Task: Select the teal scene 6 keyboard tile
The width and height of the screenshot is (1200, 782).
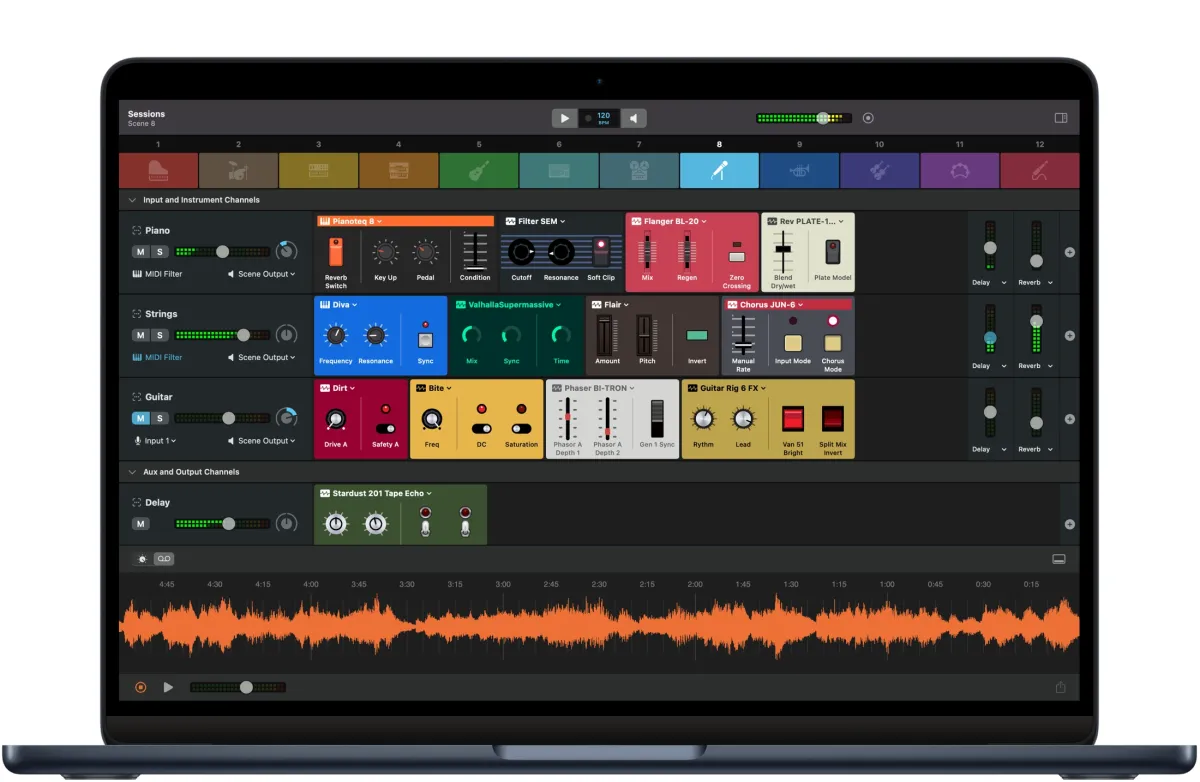Action: coord(559,170)
